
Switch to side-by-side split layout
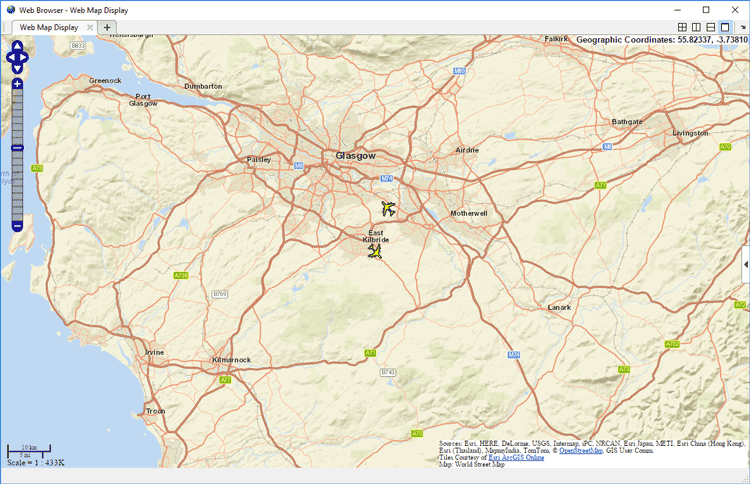coord(696,27)
